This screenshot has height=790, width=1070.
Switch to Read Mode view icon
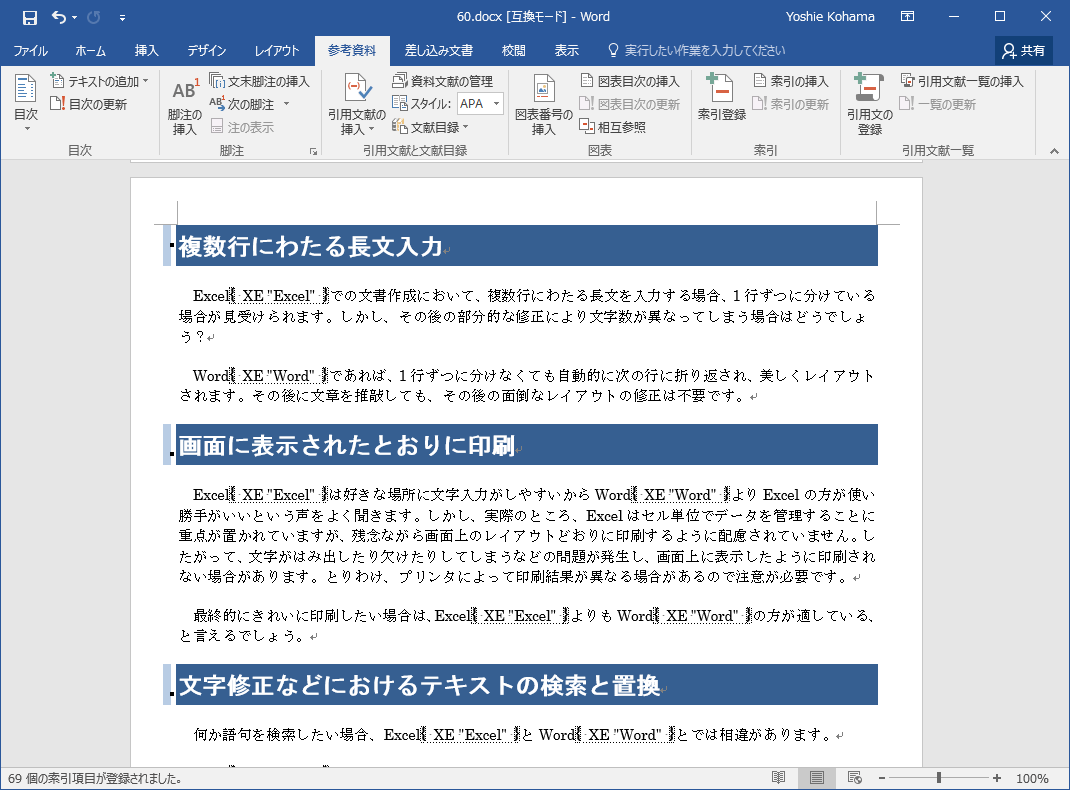click(x=778, y=778)
